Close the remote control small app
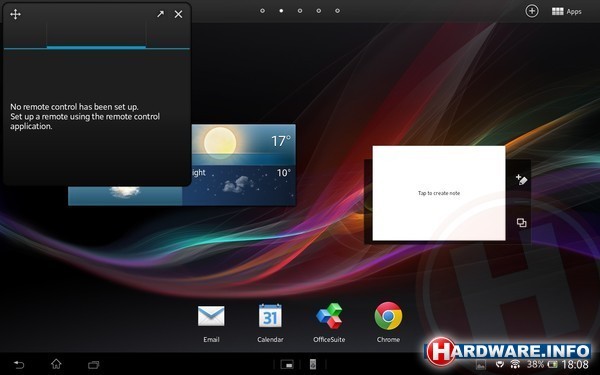The height and width of the screenshot is (375, 600). [178, 14]
